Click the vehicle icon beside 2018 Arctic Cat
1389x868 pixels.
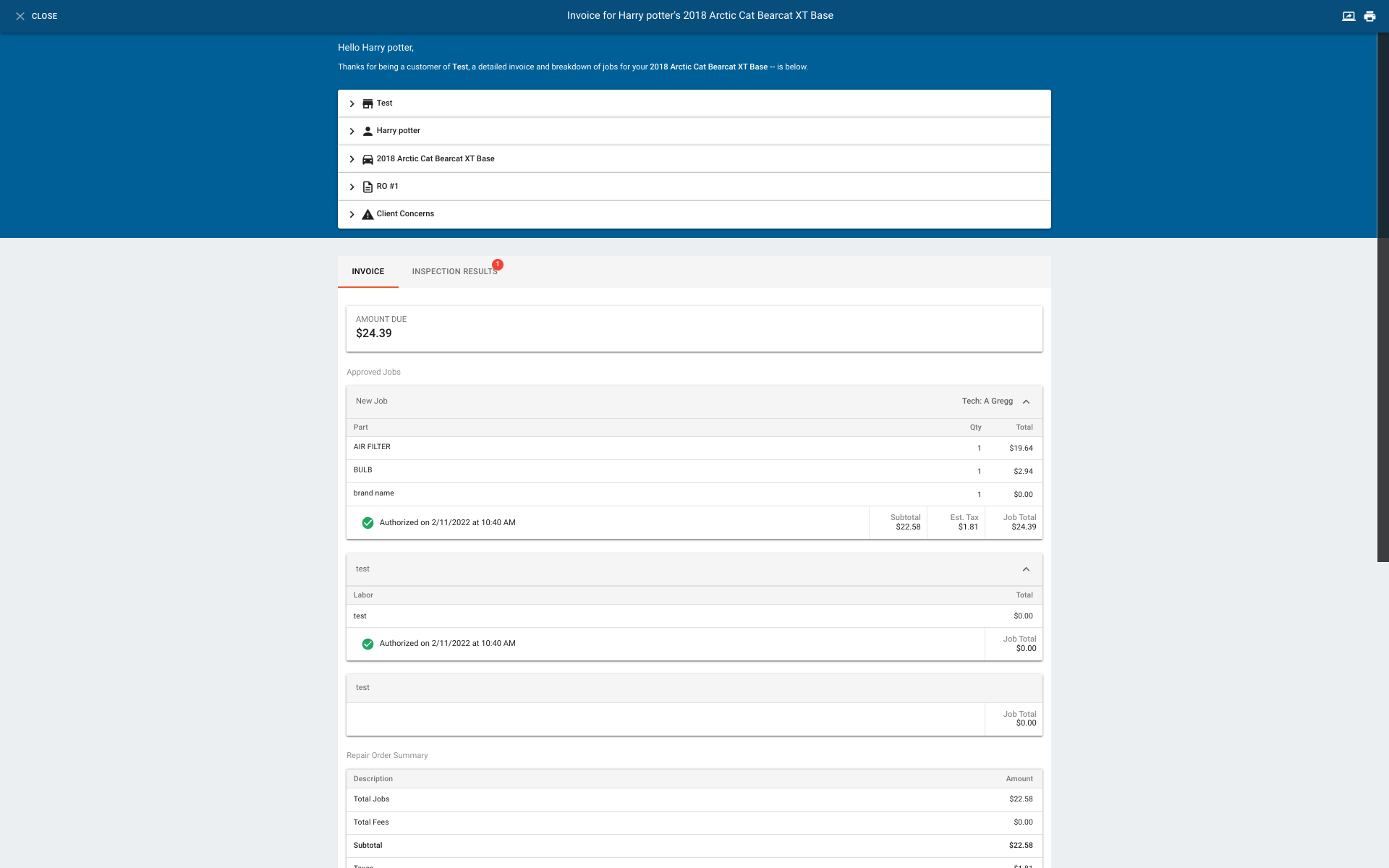368,158
